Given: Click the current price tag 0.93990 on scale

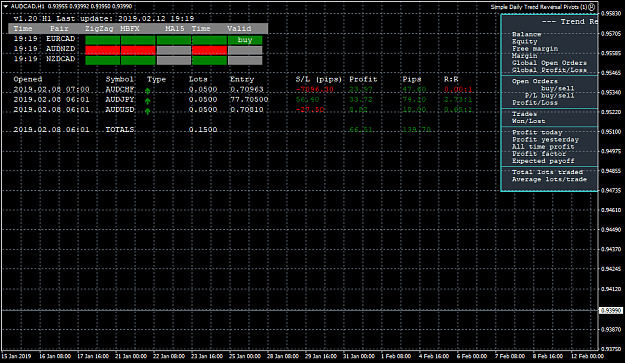Looking at the screenshot, I should point(611,310).
